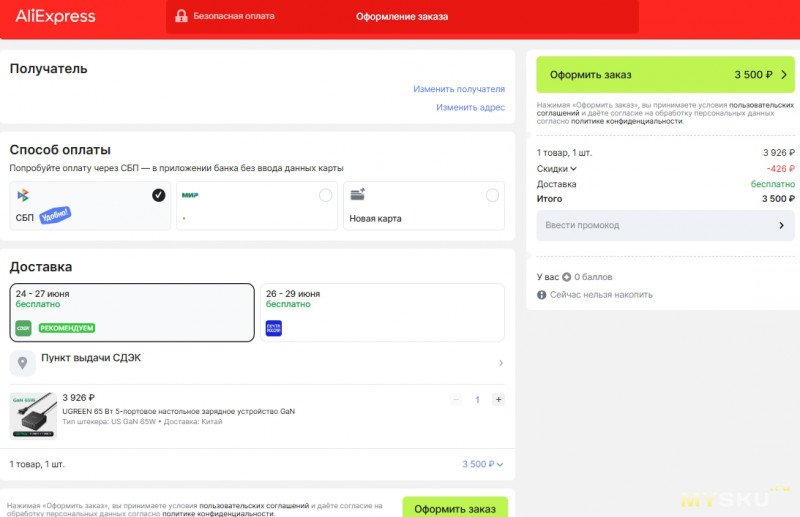Click the СДЭК delivery service logo
Viewport: 800px width, 517px height.
coord(23,328)
